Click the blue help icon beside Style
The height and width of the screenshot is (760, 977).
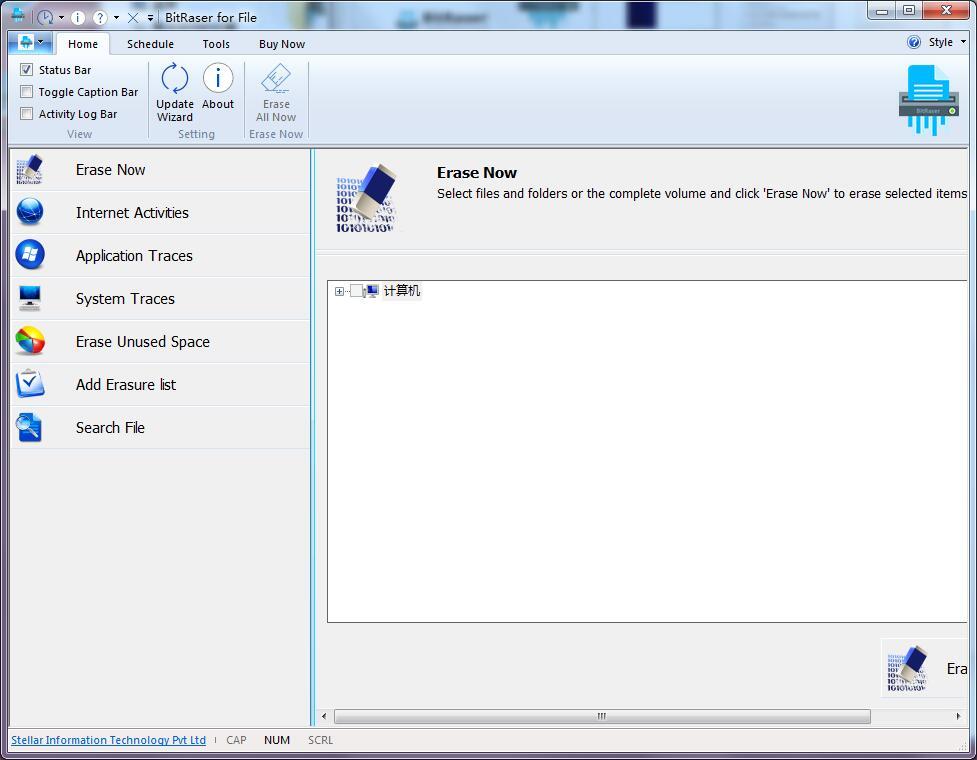913,42
